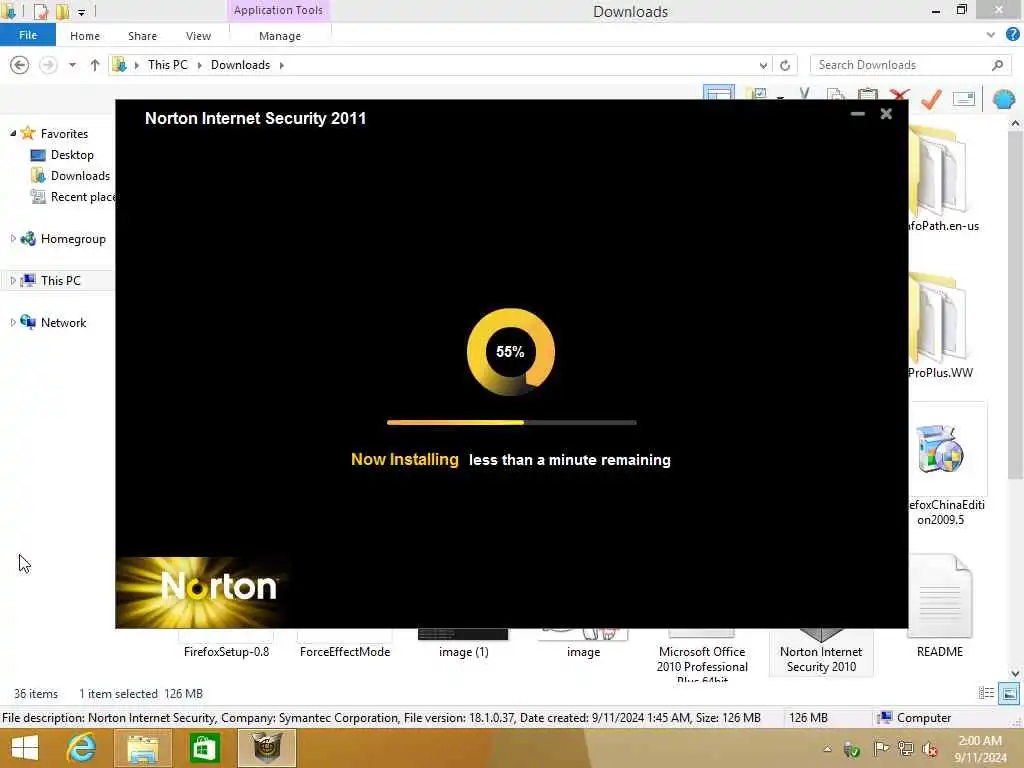Image resolution: width=1024 pixels, height=768 pixels.
Task: Open the Windows Start button
Action: (x=25, y=748)
